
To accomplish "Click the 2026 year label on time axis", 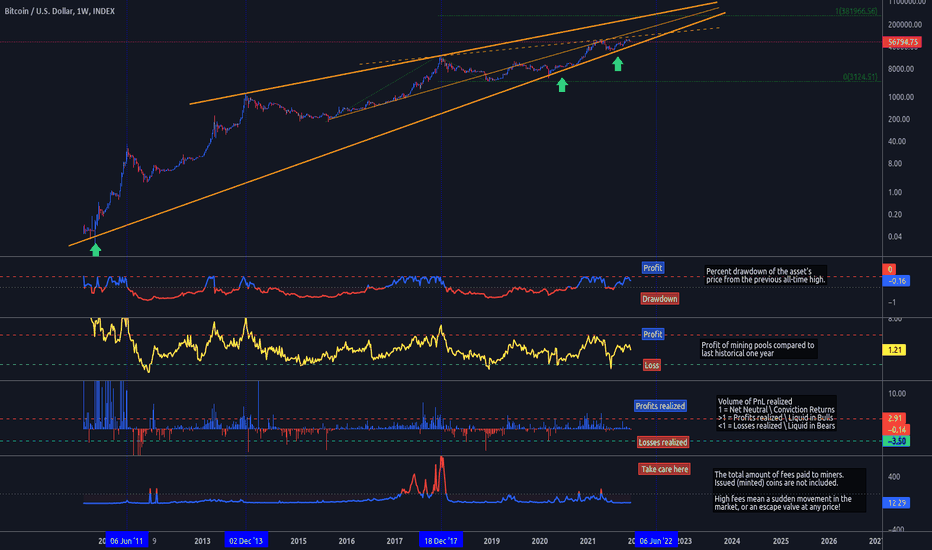I will (x=829, y=541).
